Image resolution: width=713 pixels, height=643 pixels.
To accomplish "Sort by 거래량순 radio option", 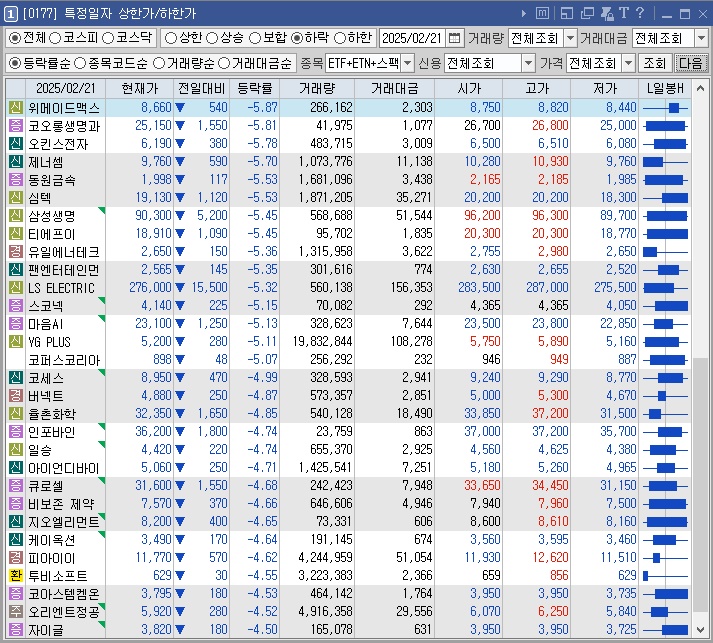I will pyautogui.click(x=159, y=64).
